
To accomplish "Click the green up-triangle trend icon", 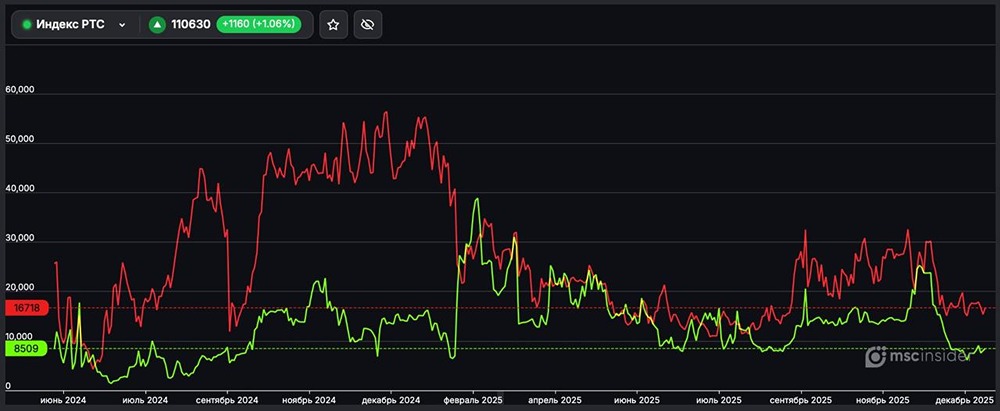I will 157,25.
